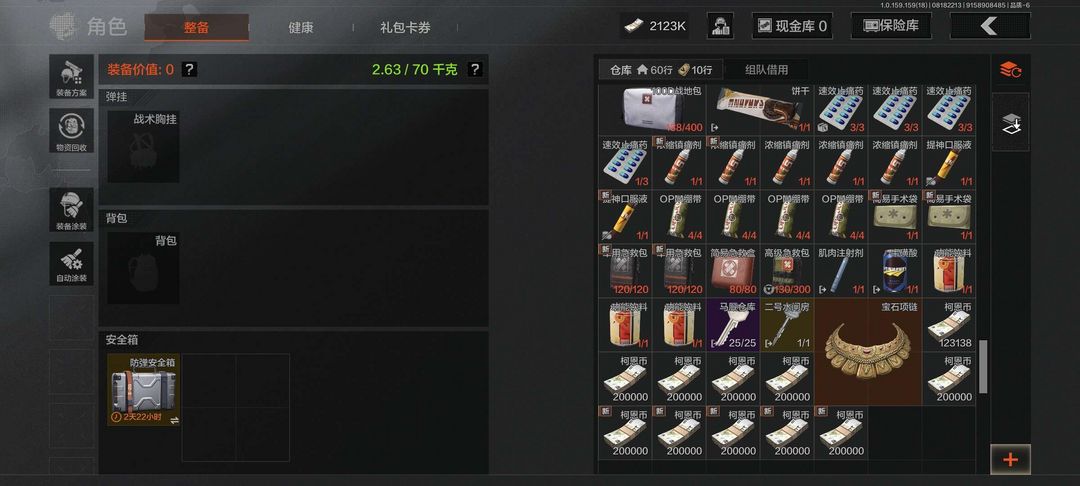The height and width of the screenshot is (486, 1080).
Task: Switch to the 健康 tab
Action: tap(300, 28)
